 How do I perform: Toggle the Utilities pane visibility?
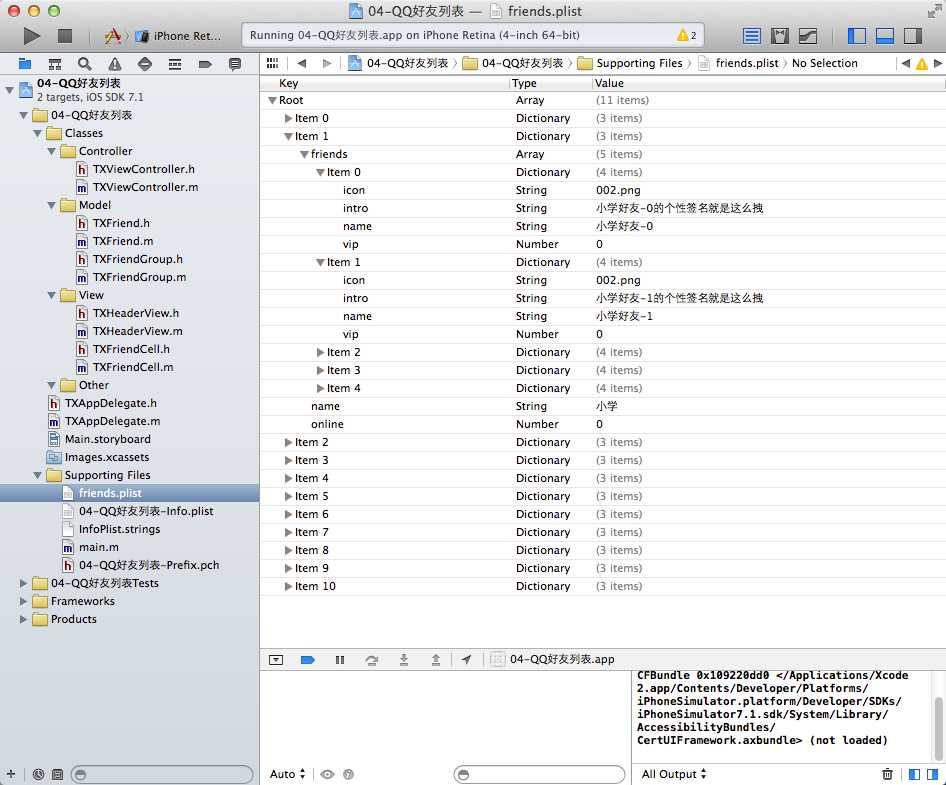(x=913, y=36)
